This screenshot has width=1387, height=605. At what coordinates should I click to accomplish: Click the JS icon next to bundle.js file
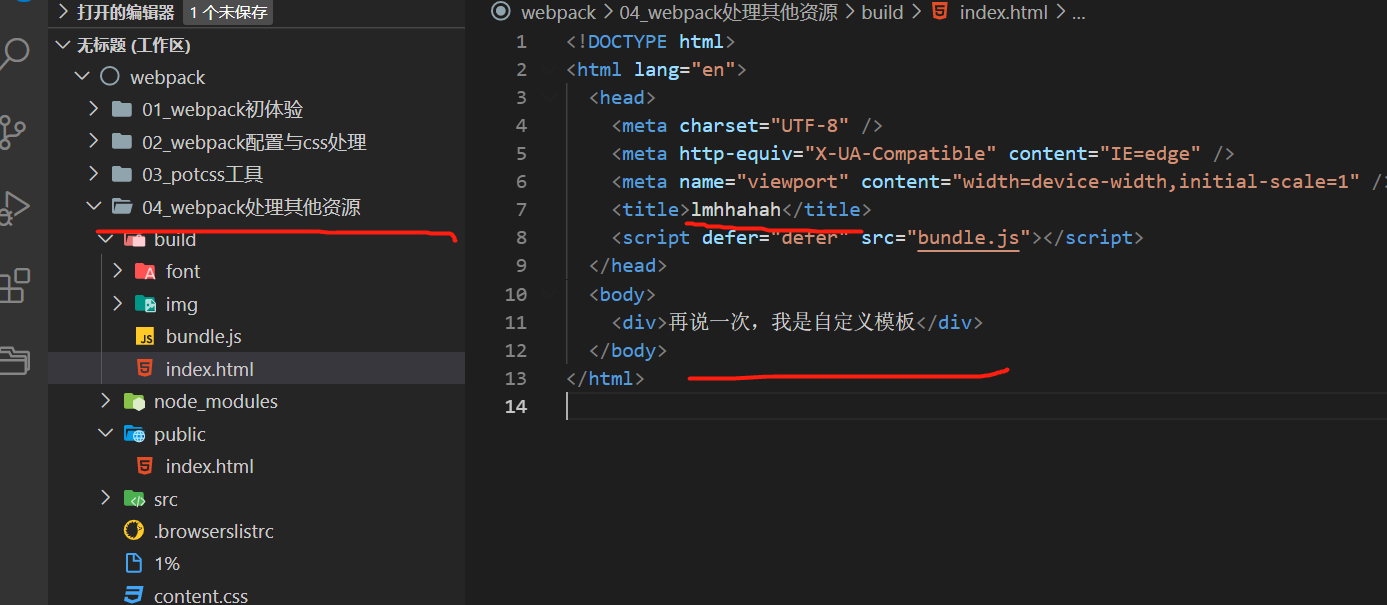[146, 336]
